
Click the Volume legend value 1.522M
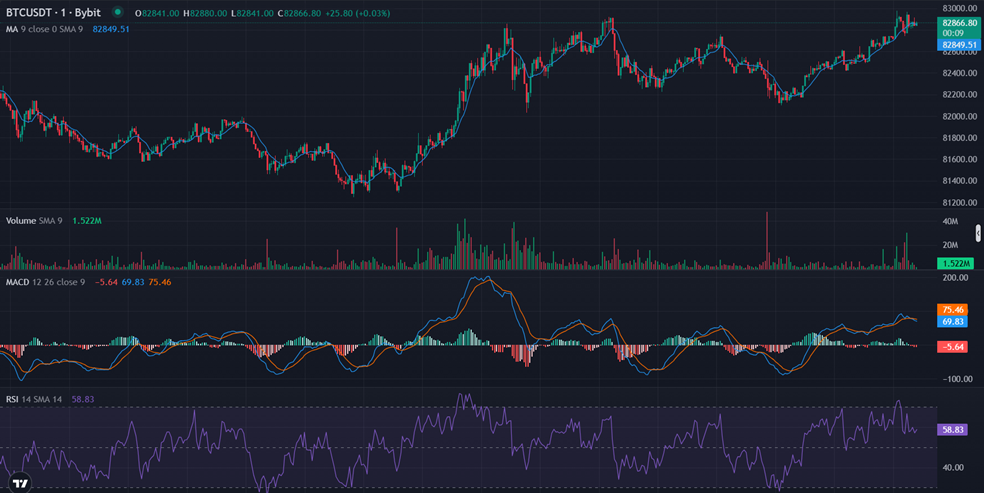pyautogui.click(x=87, y=221)
